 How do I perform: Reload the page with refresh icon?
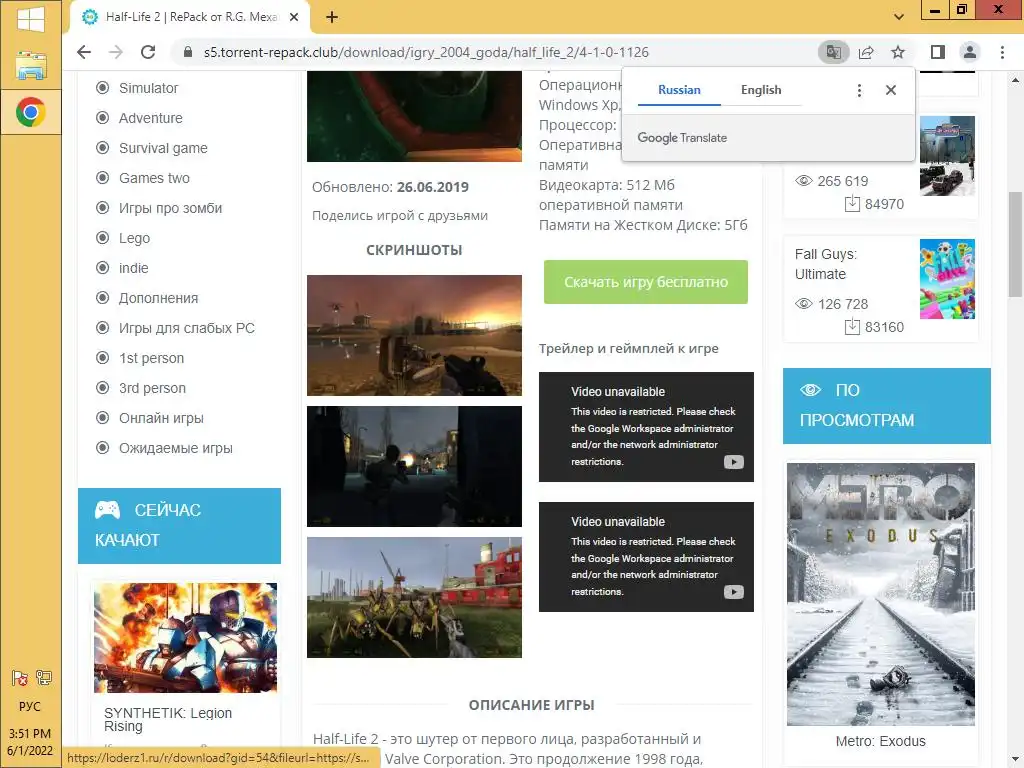tap(148, 52)
